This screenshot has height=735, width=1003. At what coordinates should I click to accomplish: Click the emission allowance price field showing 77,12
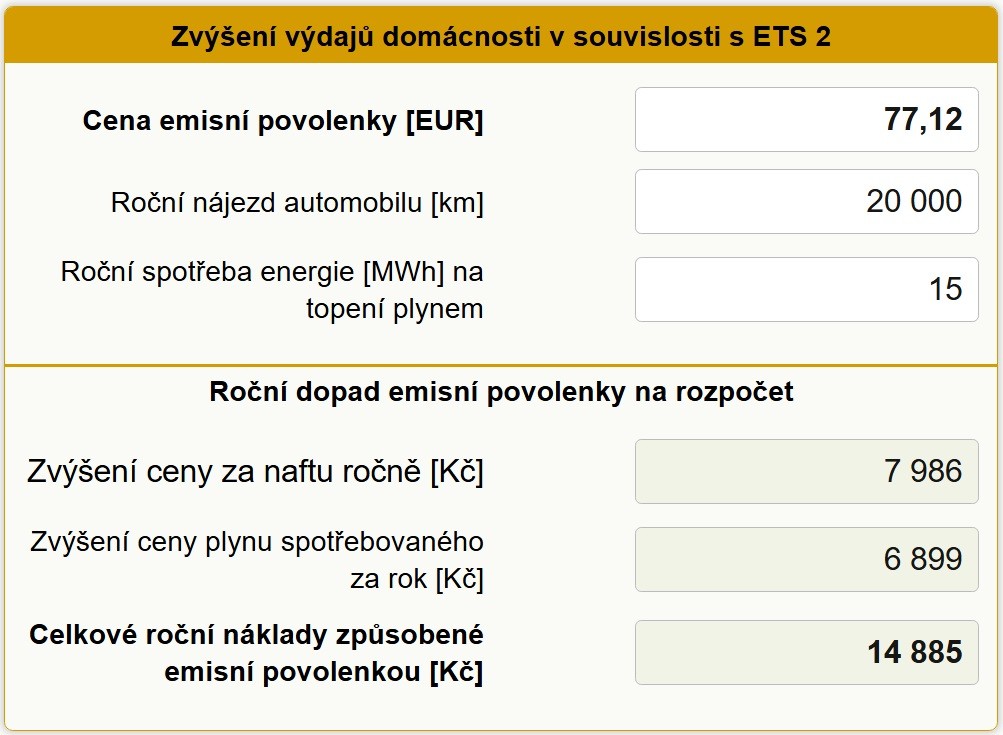click(806, 120)
